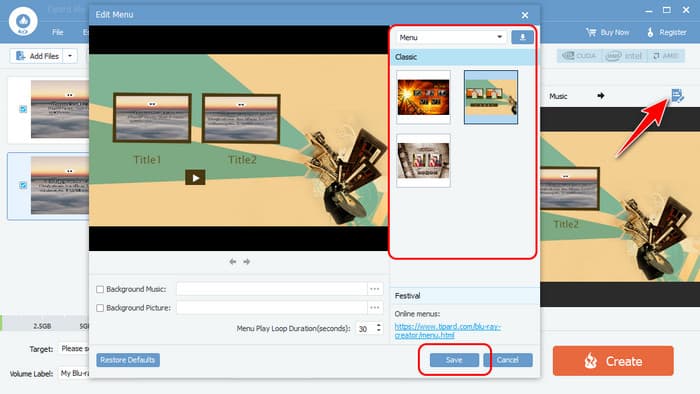The height and width of the screenshot is (394, 700).
Task: Click the Background Music path field
Action: 271,289
